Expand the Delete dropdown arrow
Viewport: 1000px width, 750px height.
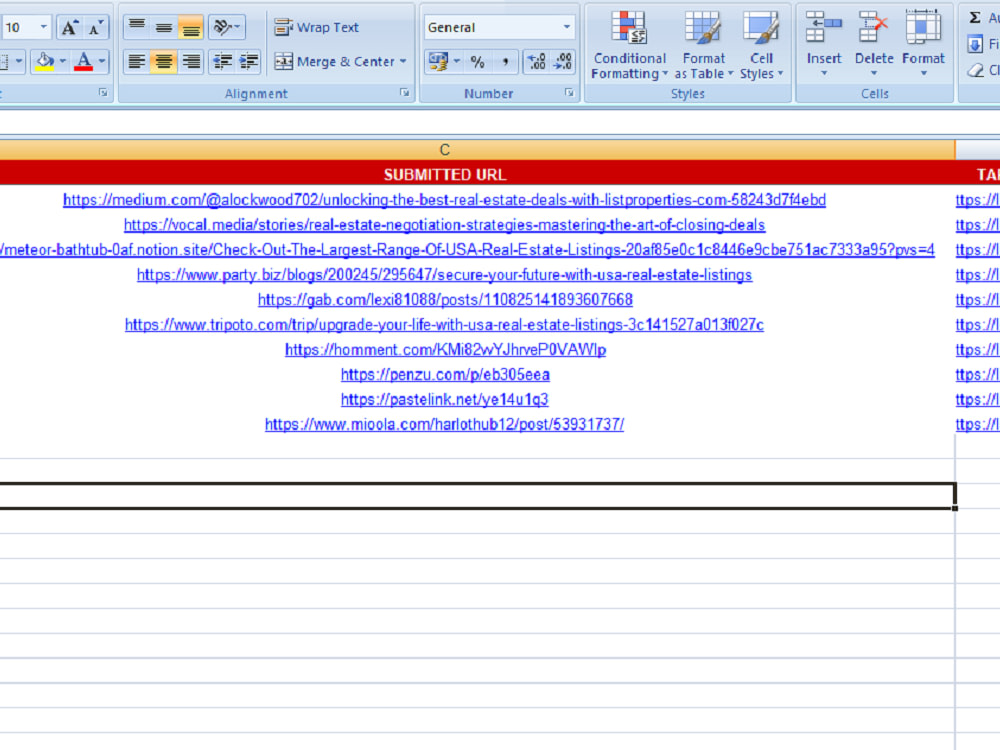click(874, 74)
